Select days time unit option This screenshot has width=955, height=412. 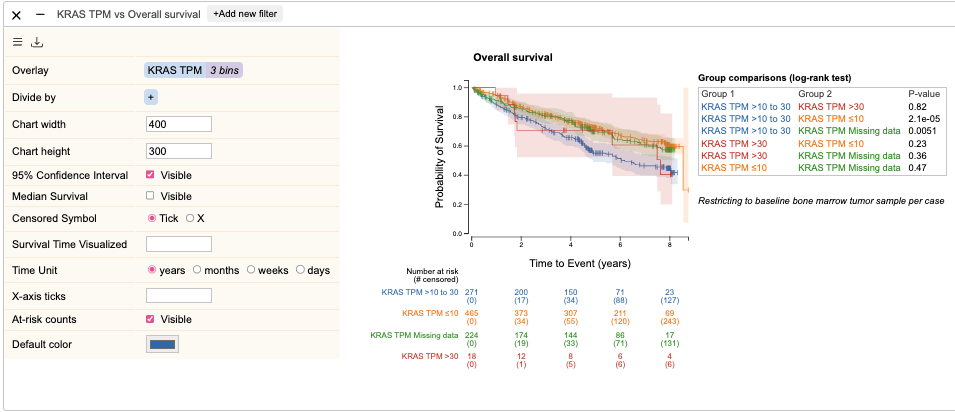(x=300, y=270)
